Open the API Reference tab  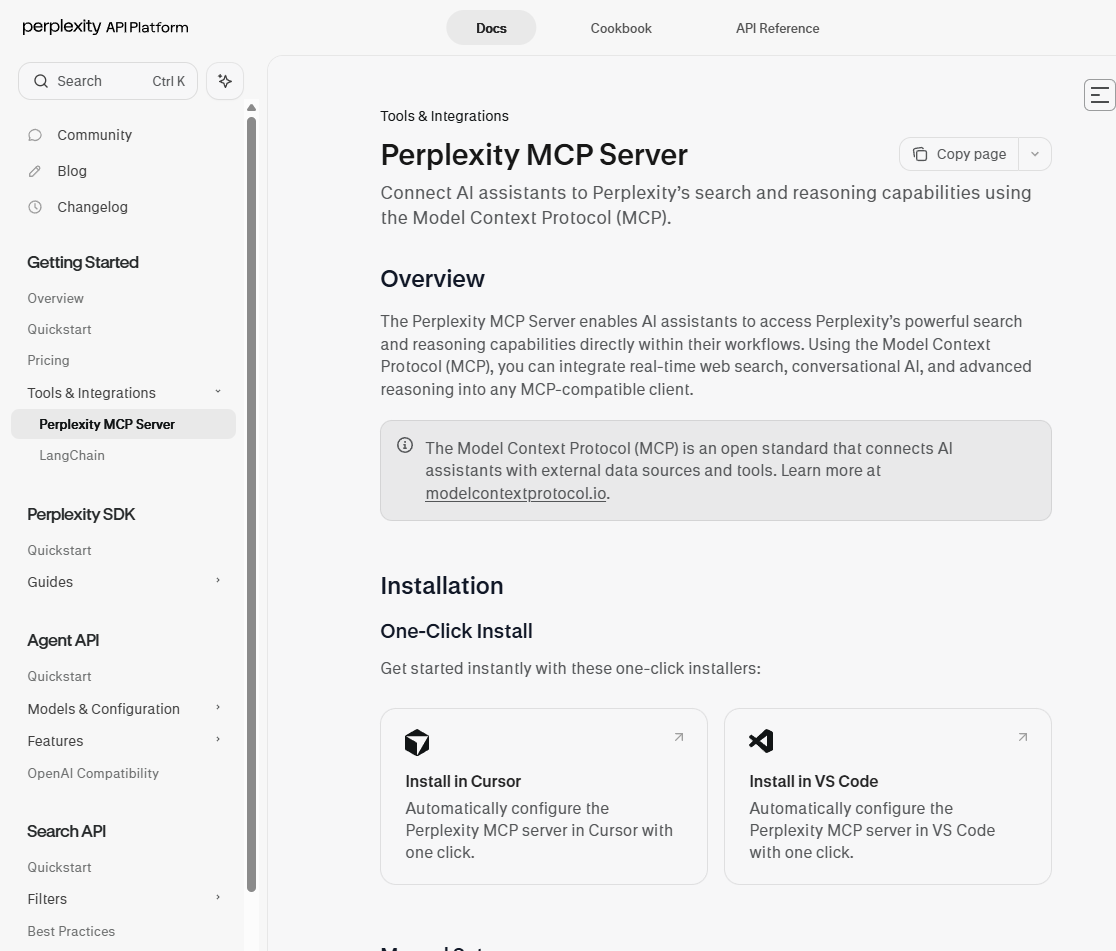777,28
